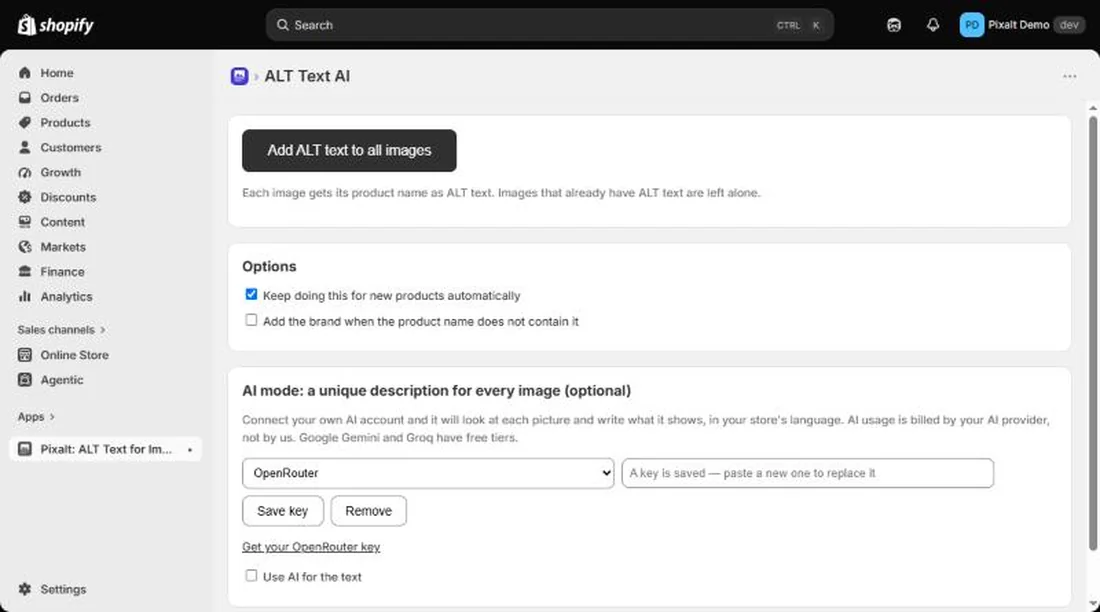
Task: Open Online Store in sidebar
Action: coord(74,355)
